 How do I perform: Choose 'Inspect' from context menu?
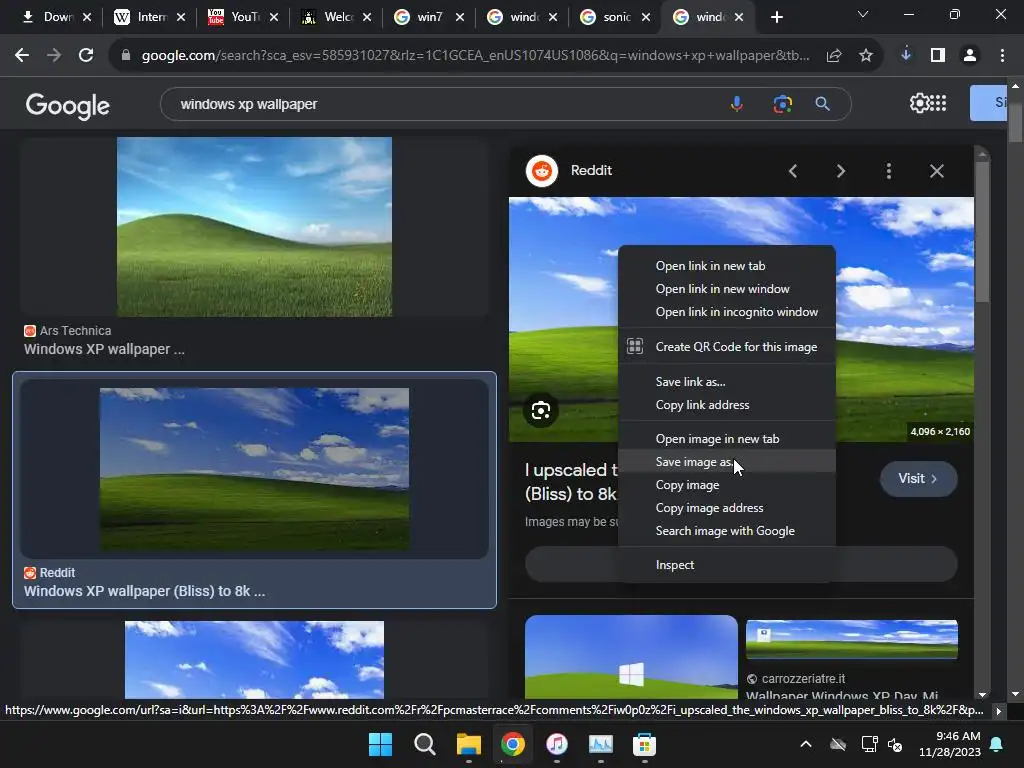click(x=727, y=565)
